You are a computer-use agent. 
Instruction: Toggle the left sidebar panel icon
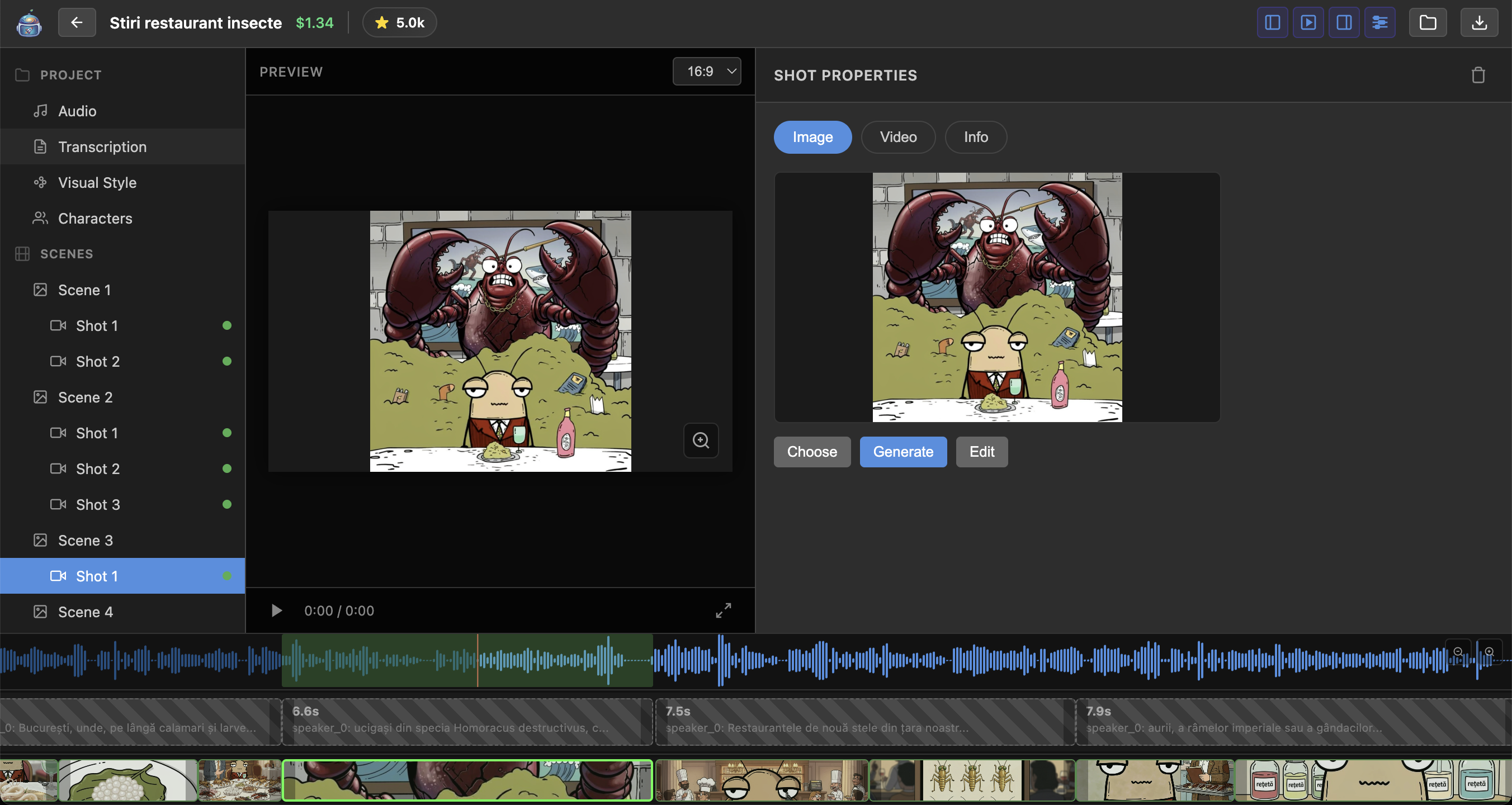1272,23
